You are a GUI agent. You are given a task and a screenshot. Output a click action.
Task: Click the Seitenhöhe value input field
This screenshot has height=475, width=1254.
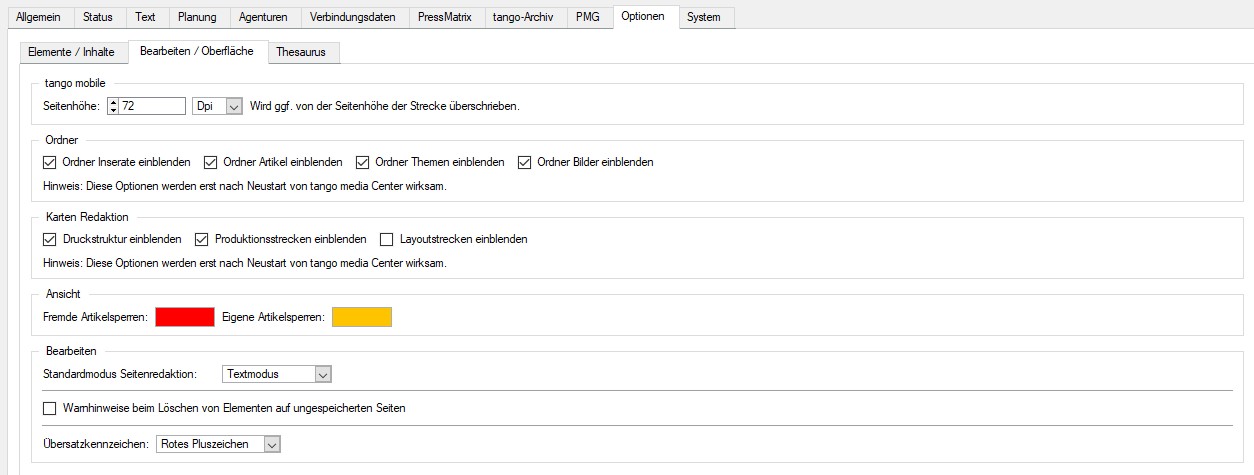click(x=152, y=106)
